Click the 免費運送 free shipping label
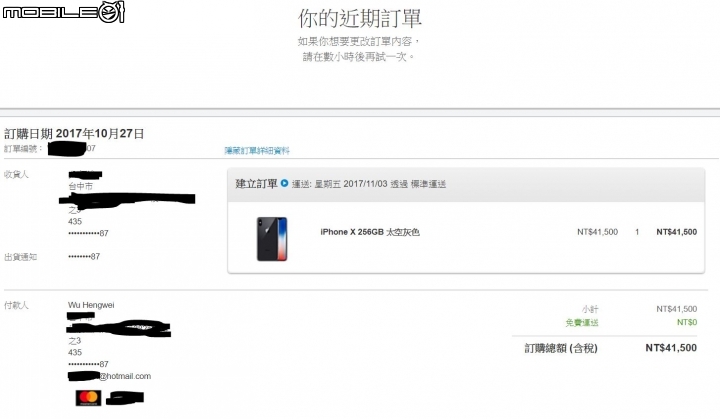This screenshot has height=419, width=720. (582, 323)
